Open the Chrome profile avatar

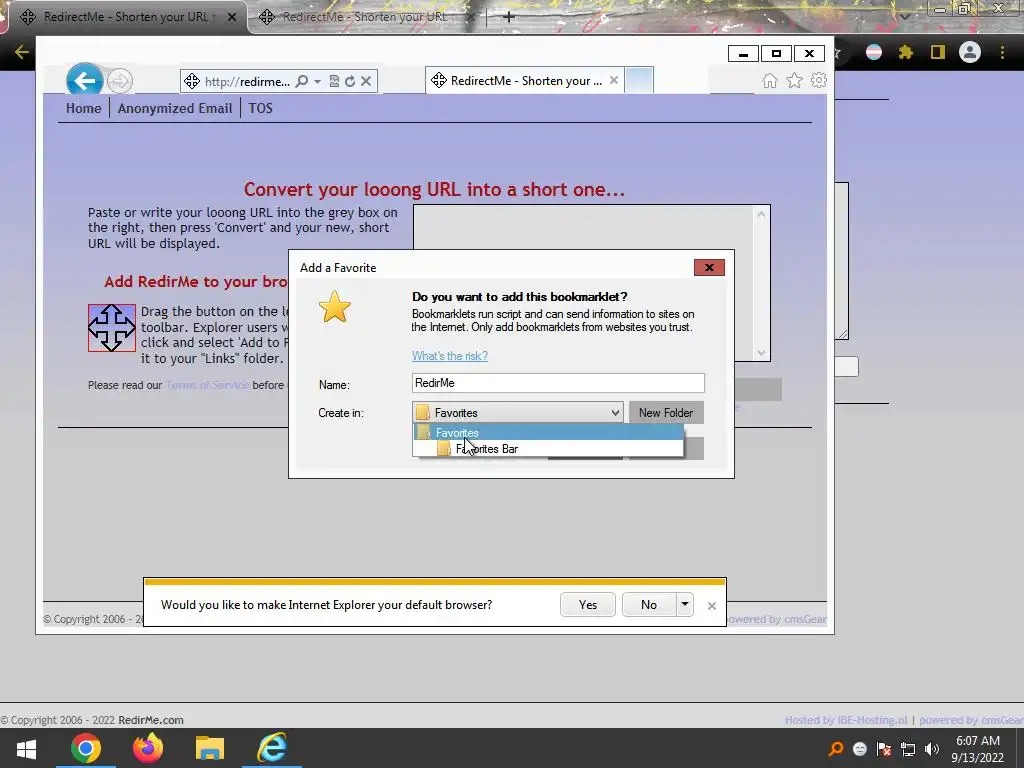970,52
